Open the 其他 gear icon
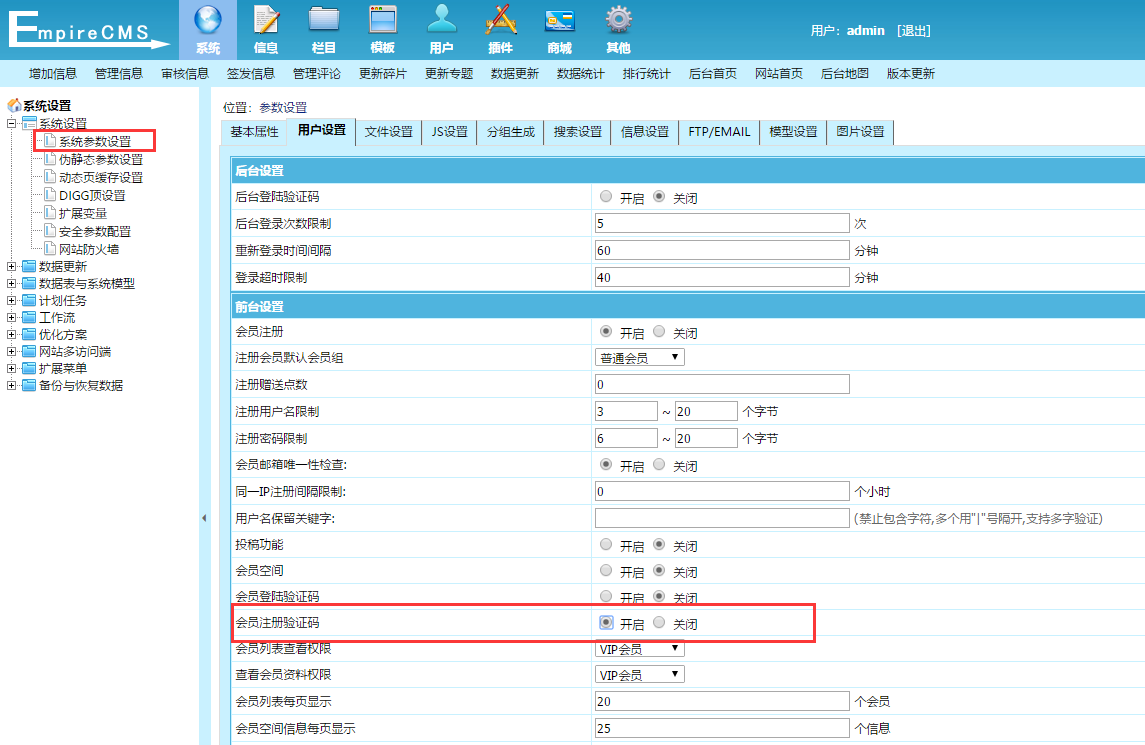1145x745 pixels. click(x=619, y=20)
